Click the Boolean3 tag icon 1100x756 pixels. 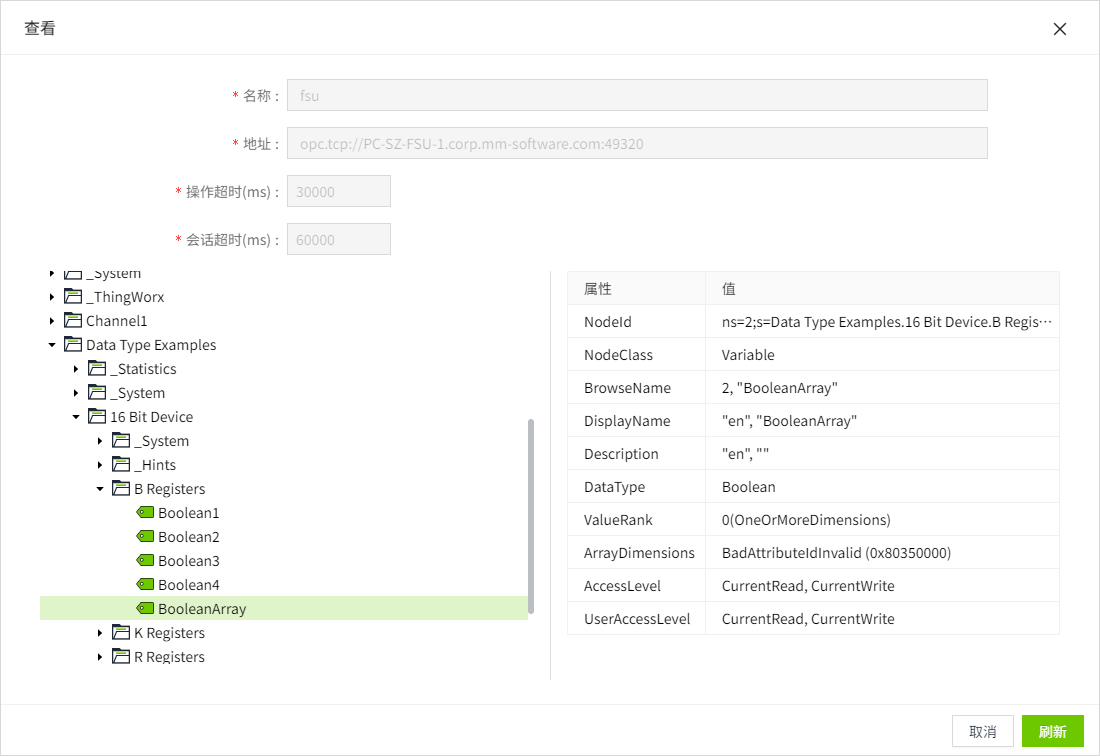click(145, 561)
